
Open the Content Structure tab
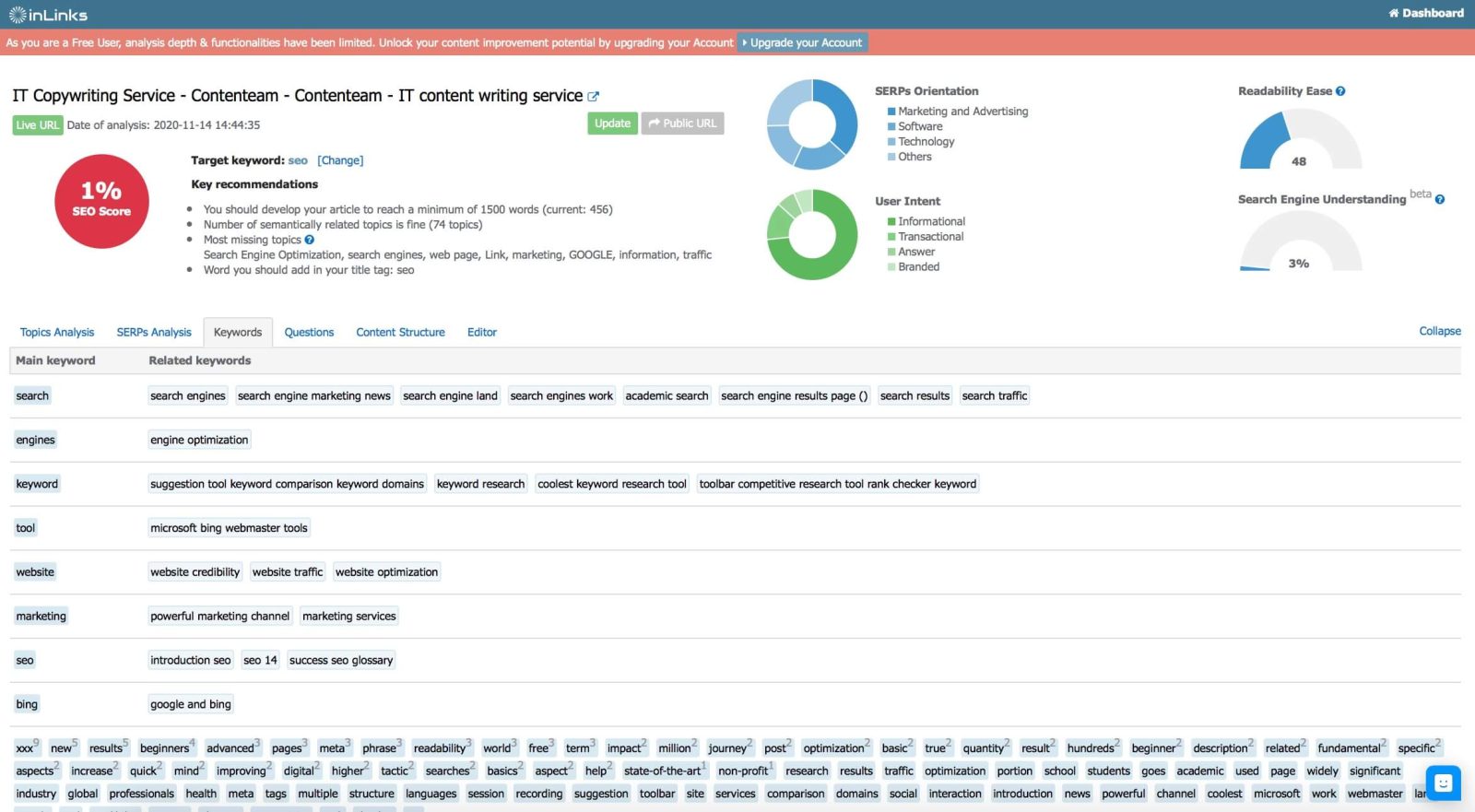pos(400,332)
